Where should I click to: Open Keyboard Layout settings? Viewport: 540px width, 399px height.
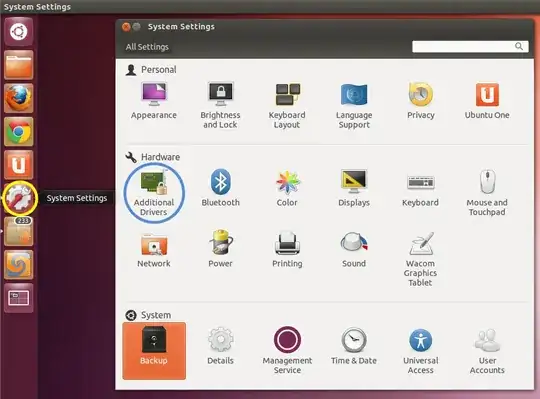[287, 105]
